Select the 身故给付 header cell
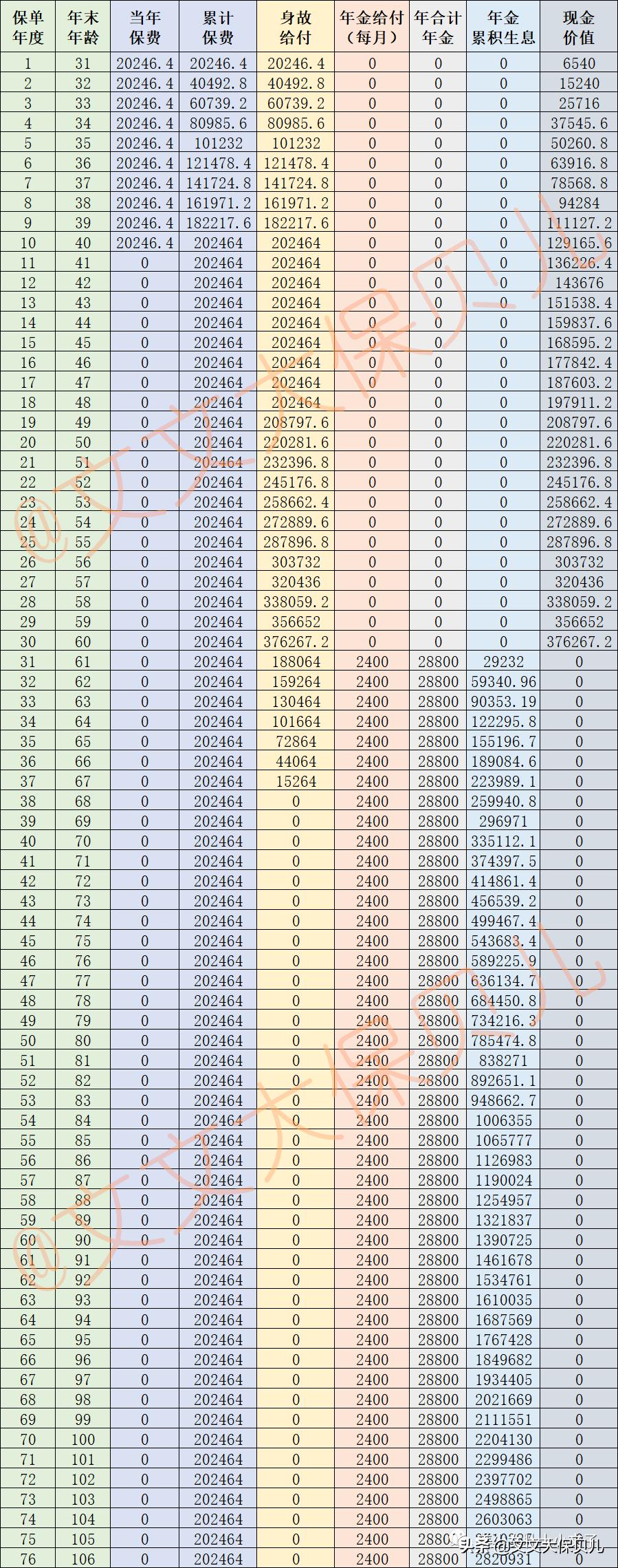The image size is (618, 1568). click(296, 28)
